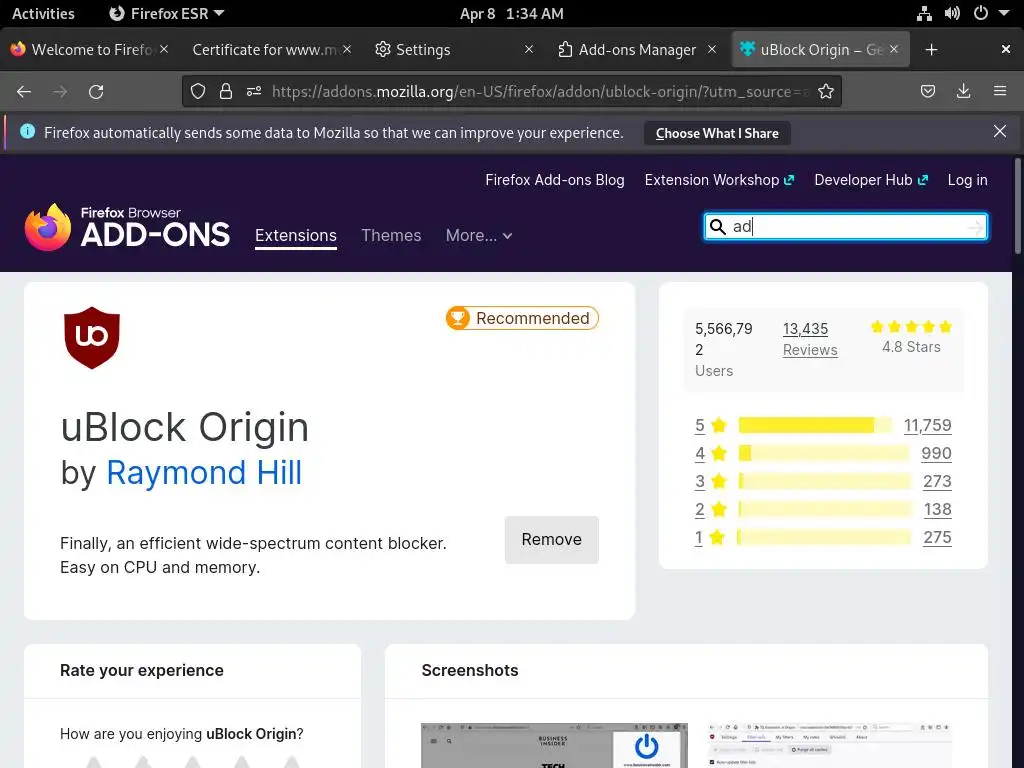The height and width of the screenshot is (768, 1024).
Task: Click the 4.8 Stars rating display
Action: point(912,336)
